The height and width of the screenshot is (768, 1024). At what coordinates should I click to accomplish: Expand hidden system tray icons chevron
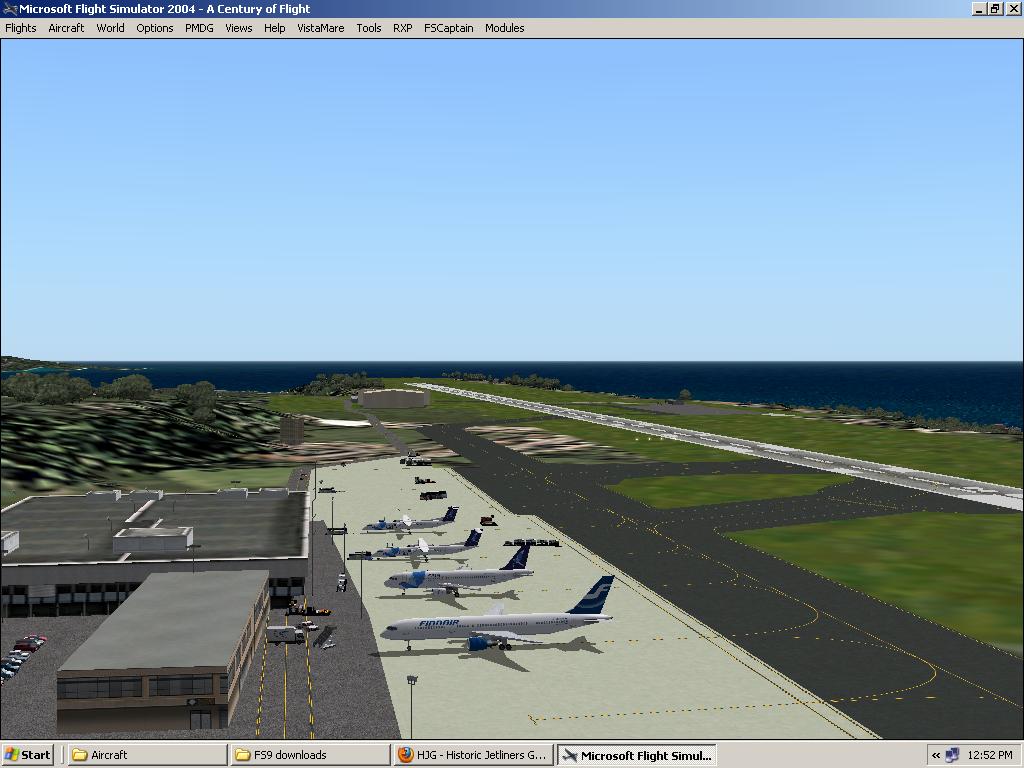(x=936, y=755)
